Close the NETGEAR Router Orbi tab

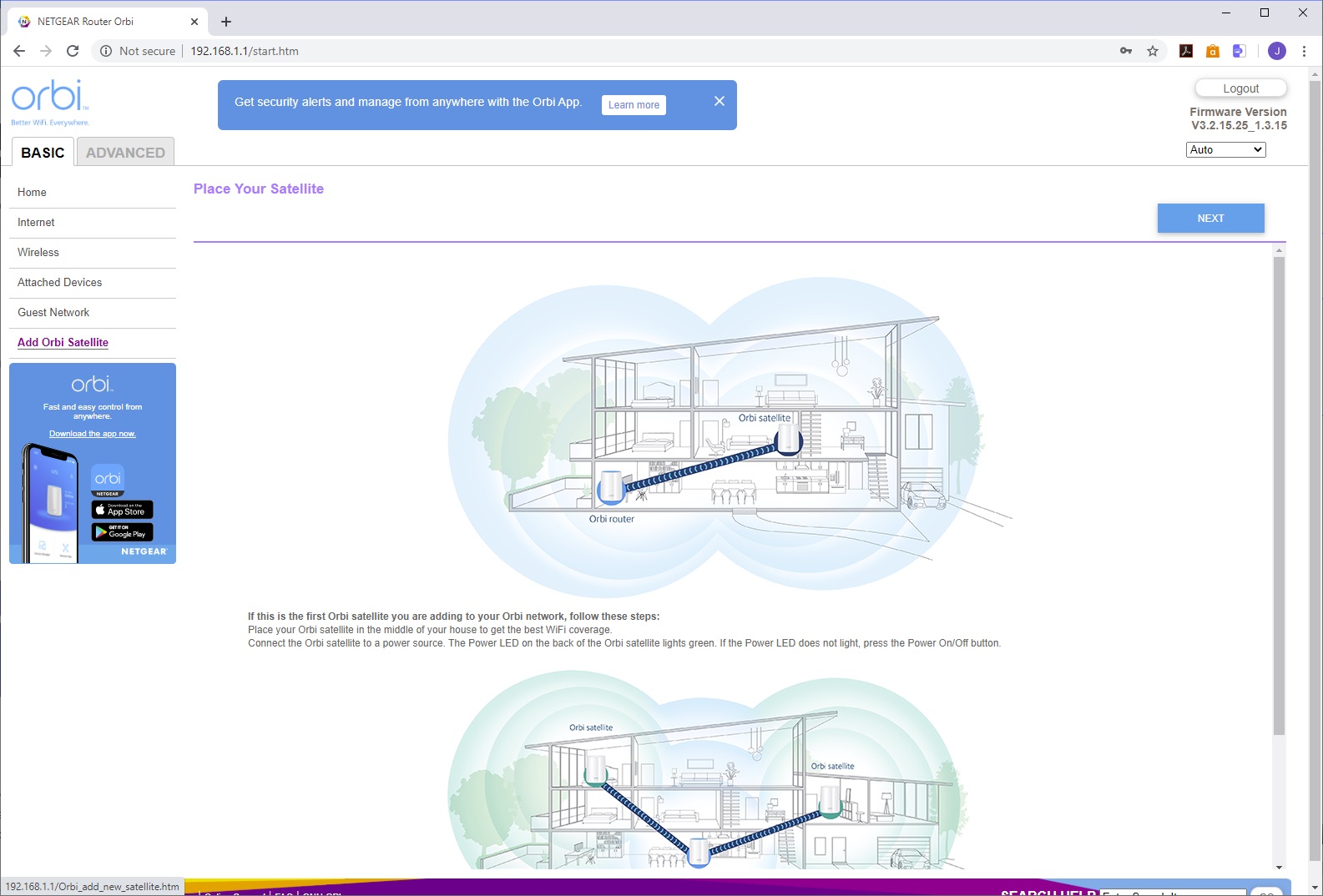pyautogui.click(x=194, y=22)
